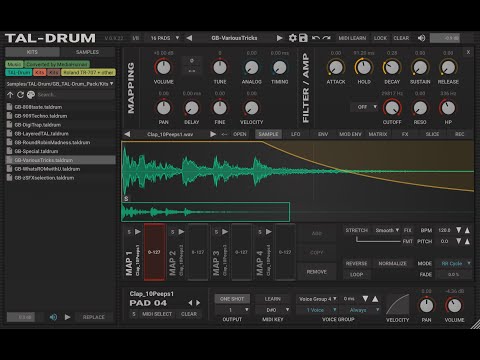Save preset with the floppy disk icon
The width and height of the screenshot is (480, 360).
pyautogui.click(x=303, y=38)
